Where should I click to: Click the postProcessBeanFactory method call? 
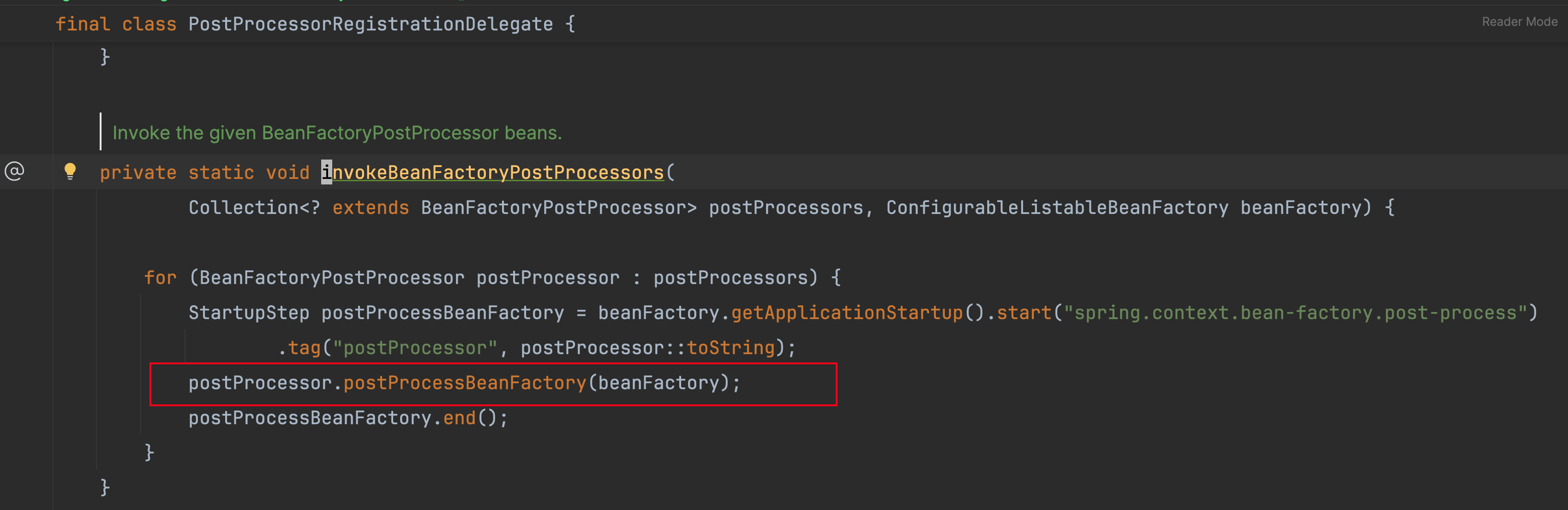[x=464, y=383]
